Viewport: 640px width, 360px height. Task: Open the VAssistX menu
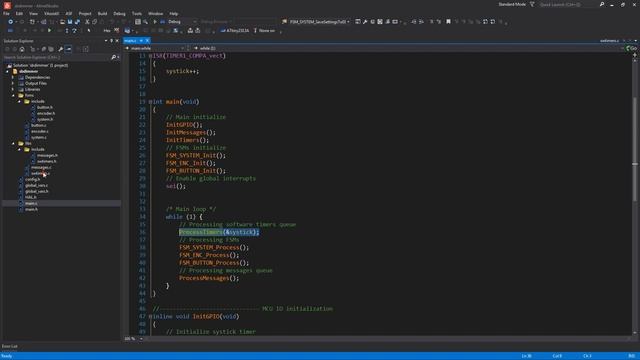pos(51,13)
